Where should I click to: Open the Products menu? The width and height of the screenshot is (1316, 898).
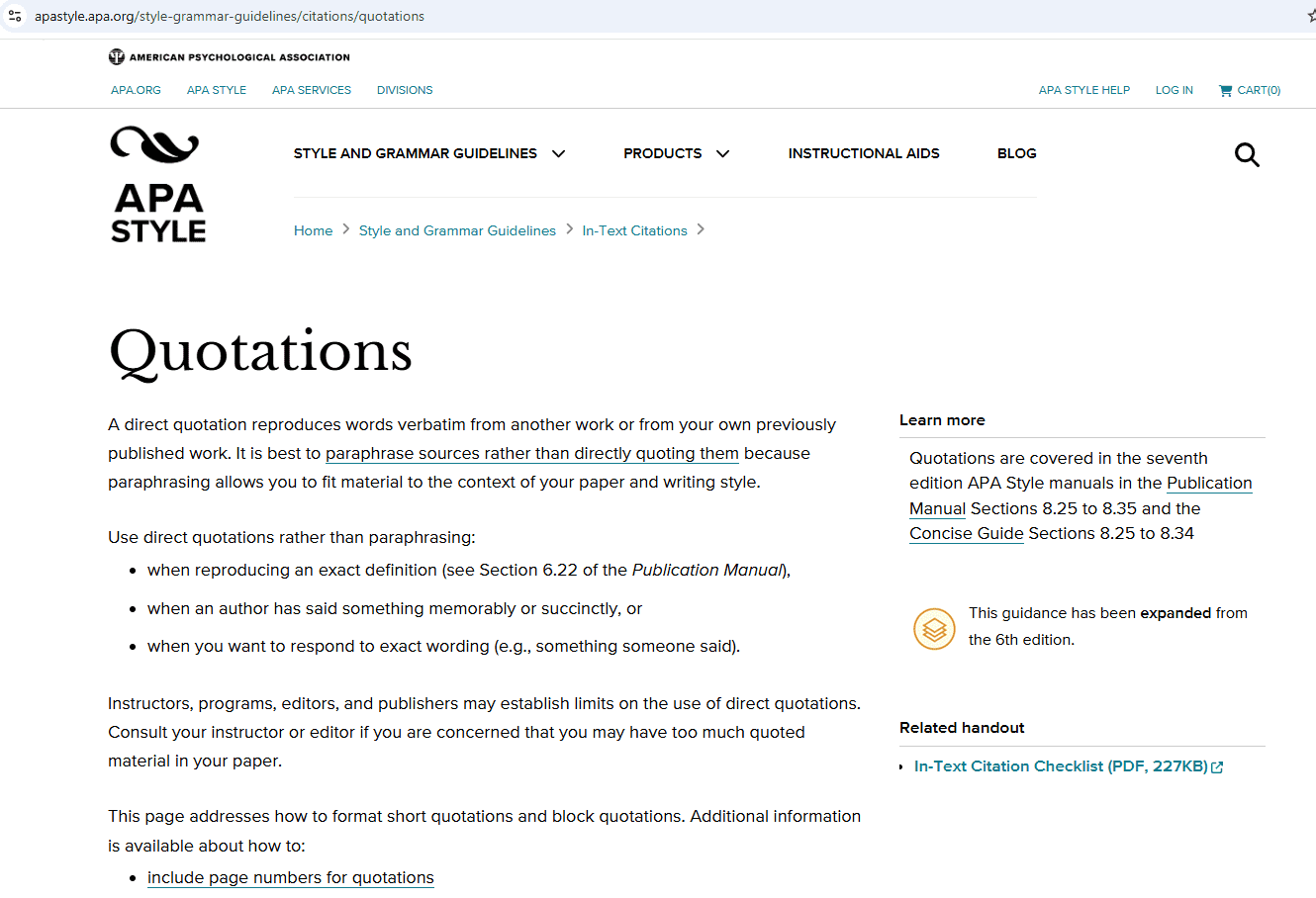[663, 153]
